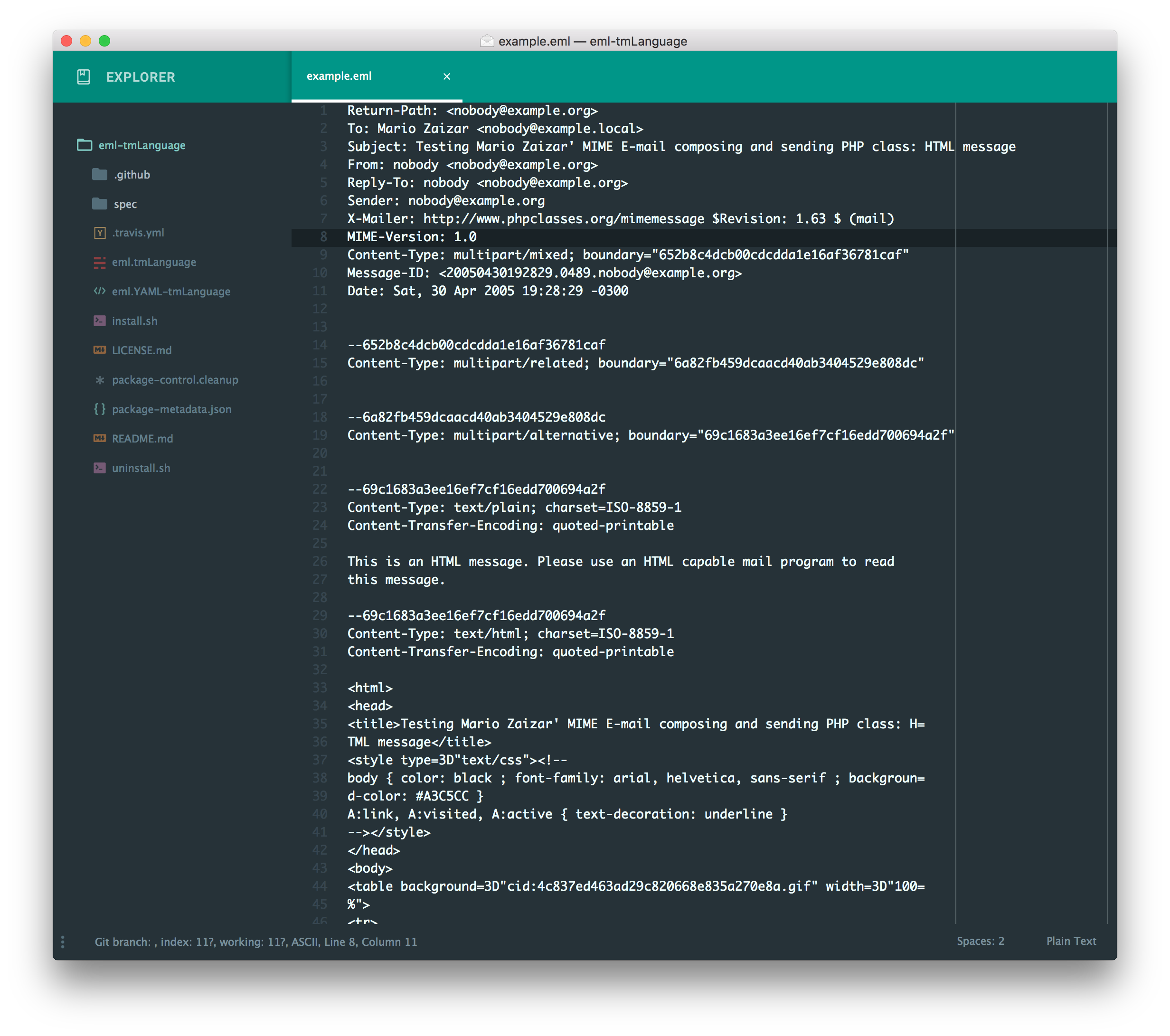The image size is (1170, 1036).
Task: Select the example.eml tab
Action: pyautogui.click(x=340, y=75)
